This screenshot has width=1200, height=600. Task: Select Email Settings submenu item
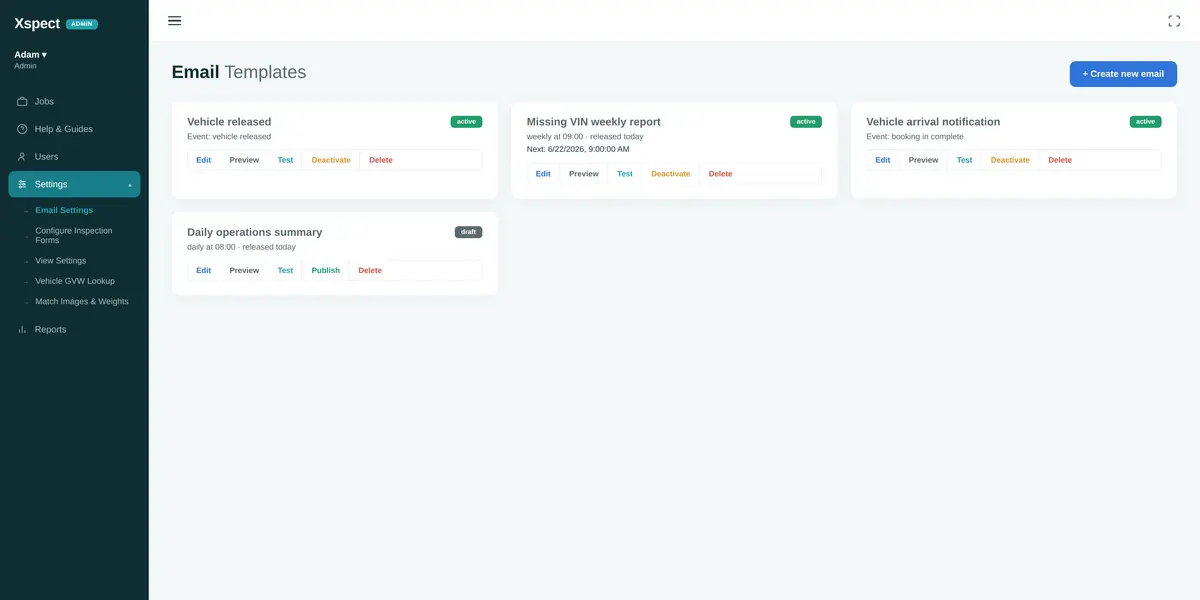(64, 210)
